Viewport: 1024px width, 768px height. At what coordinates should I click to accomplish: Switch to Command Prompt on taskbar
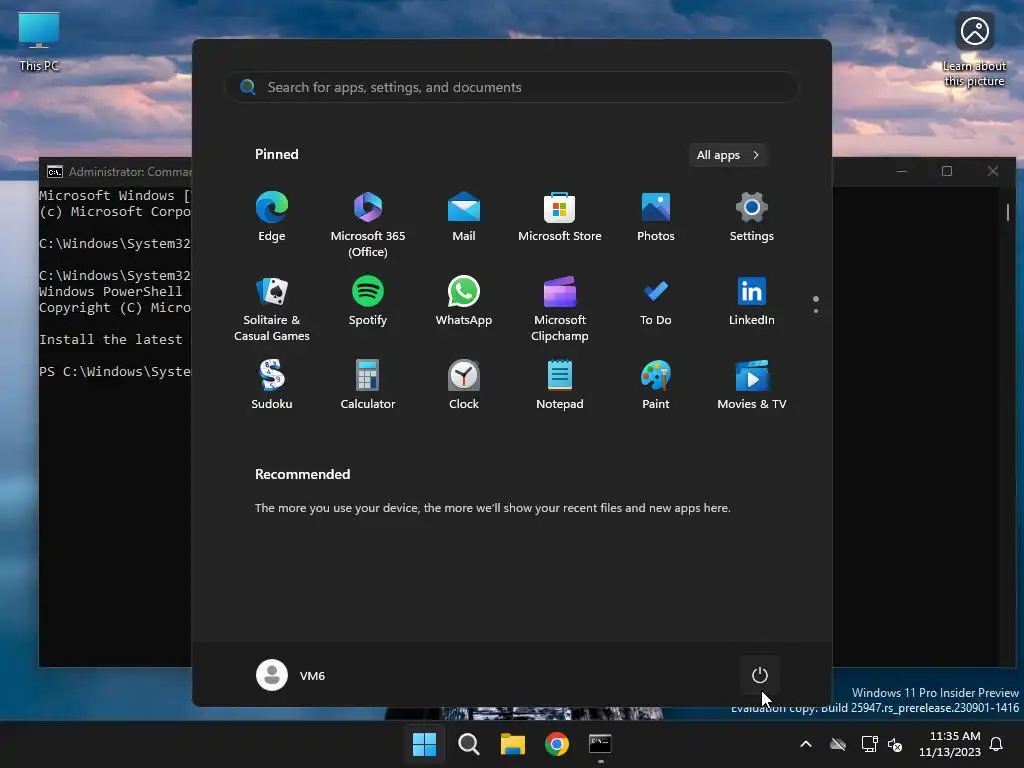tap(600, 744)
